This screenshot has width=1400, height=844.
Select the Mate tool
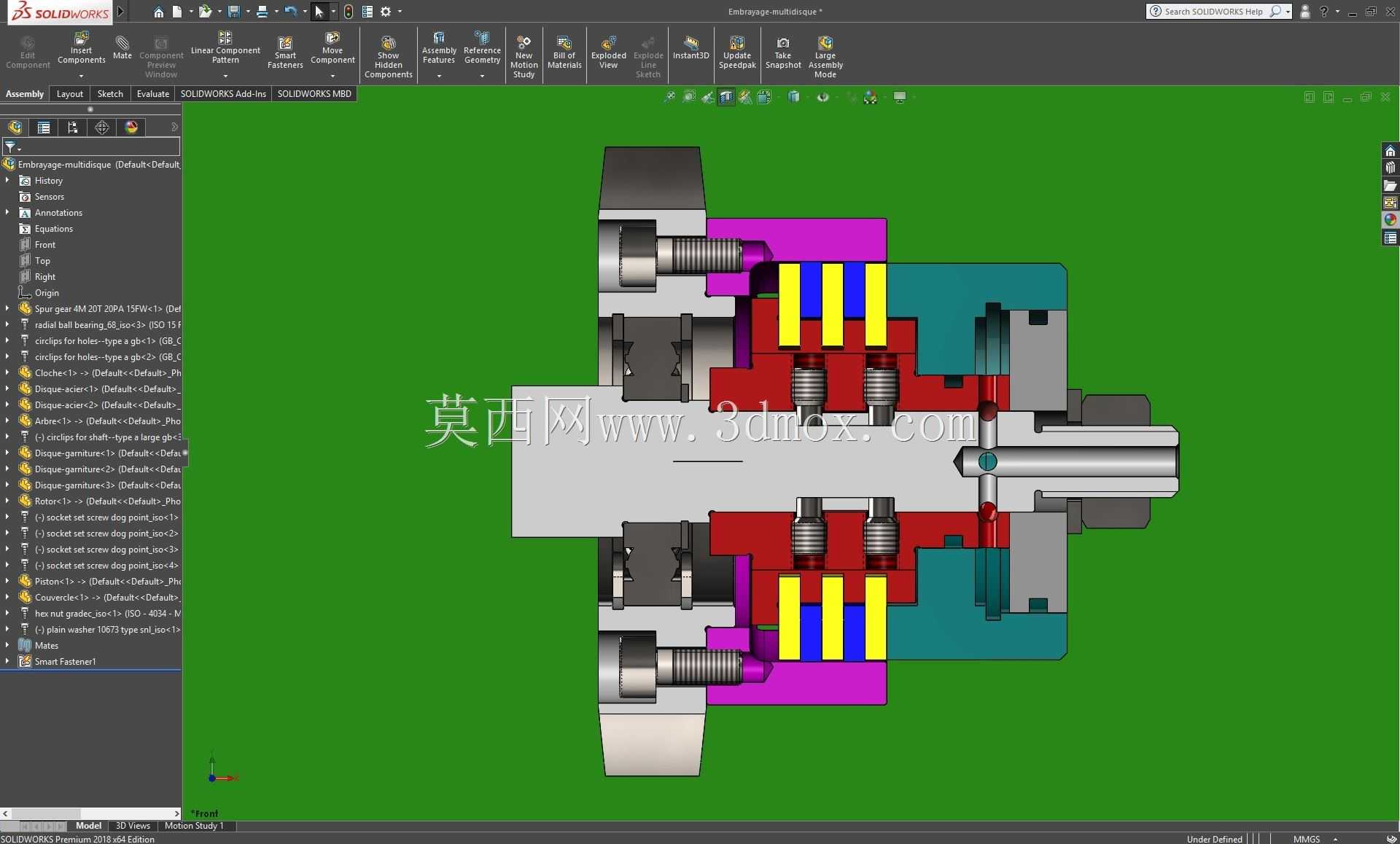pyautogui.click(x=122, y=47)
